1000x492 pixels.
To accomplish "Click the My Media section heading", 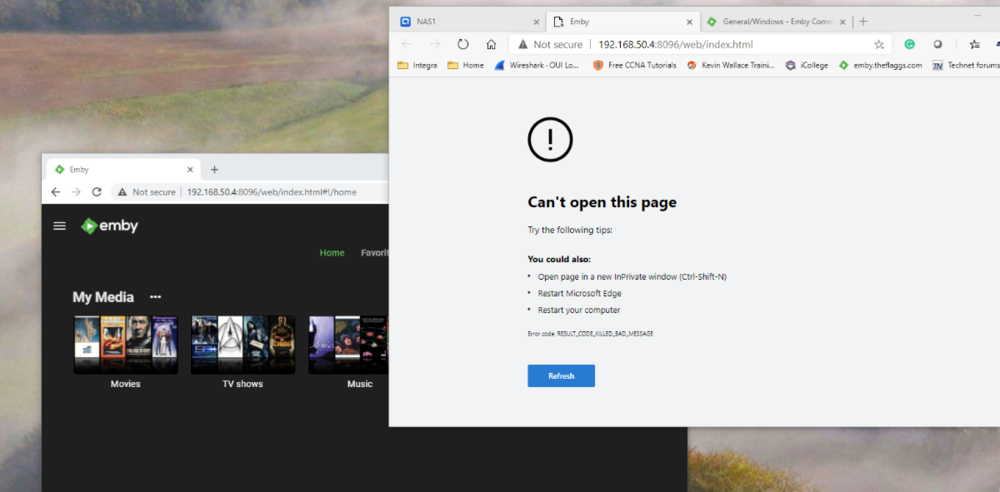I will [x=103, y=297].
